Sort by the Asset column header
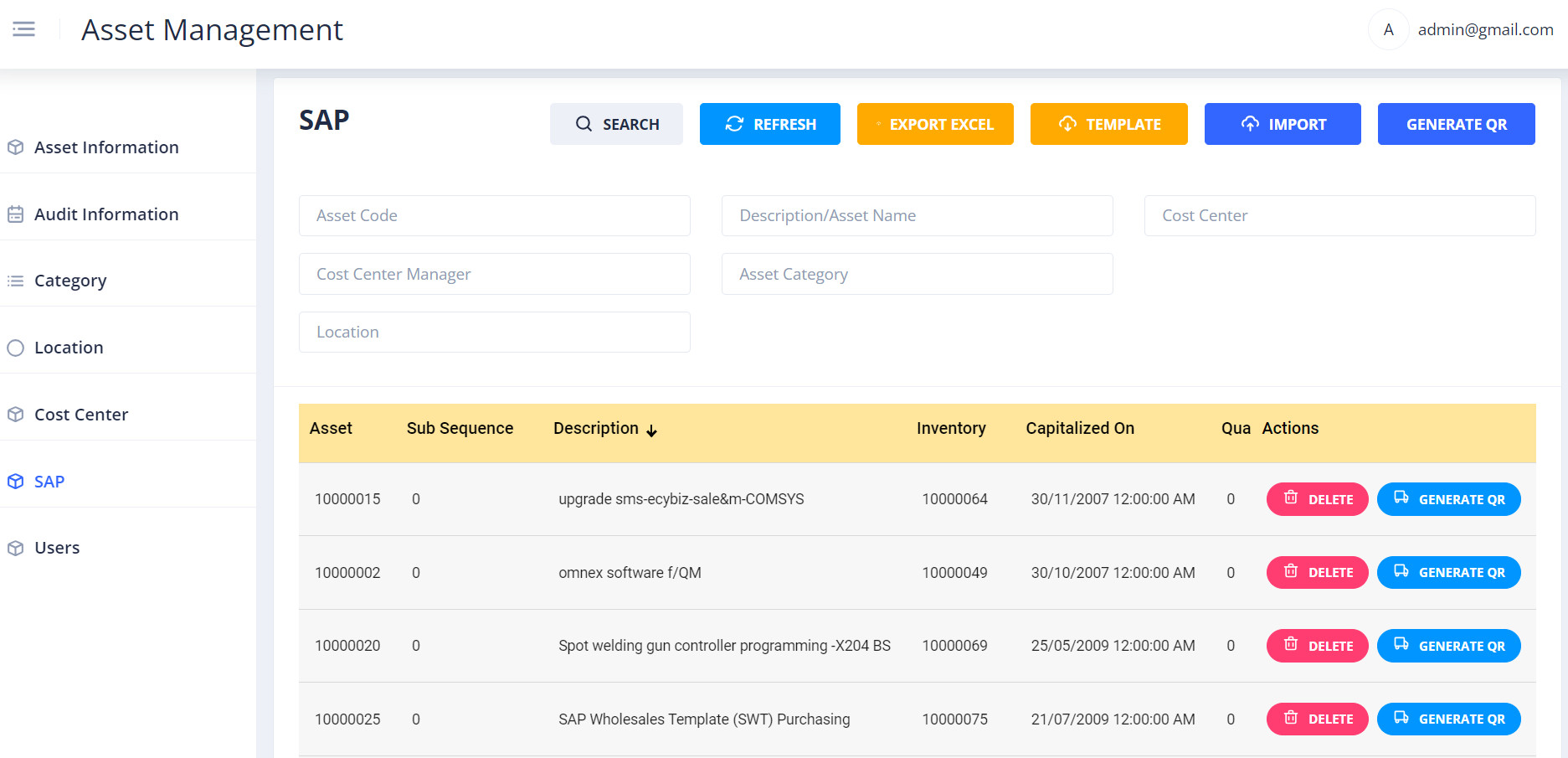This screenshot has width=1568, height=758. click(331, 428)
